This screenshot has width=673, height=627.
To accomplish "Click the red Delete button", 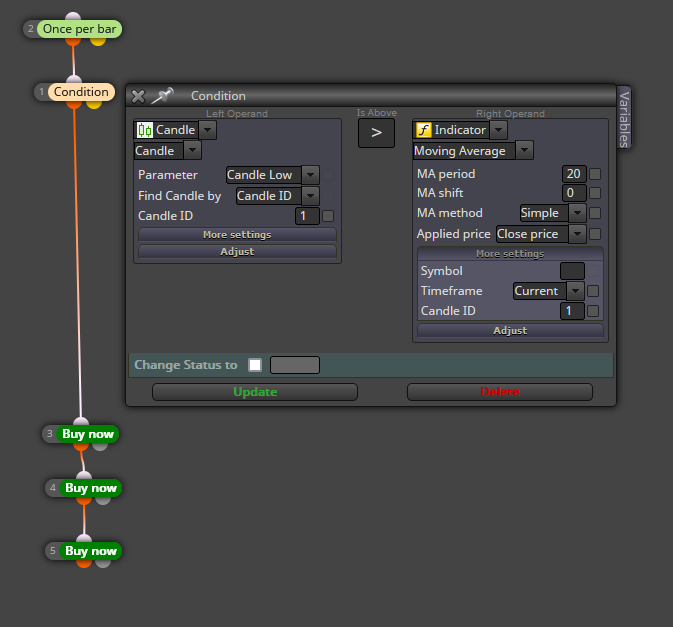I will tap(500, 392).
